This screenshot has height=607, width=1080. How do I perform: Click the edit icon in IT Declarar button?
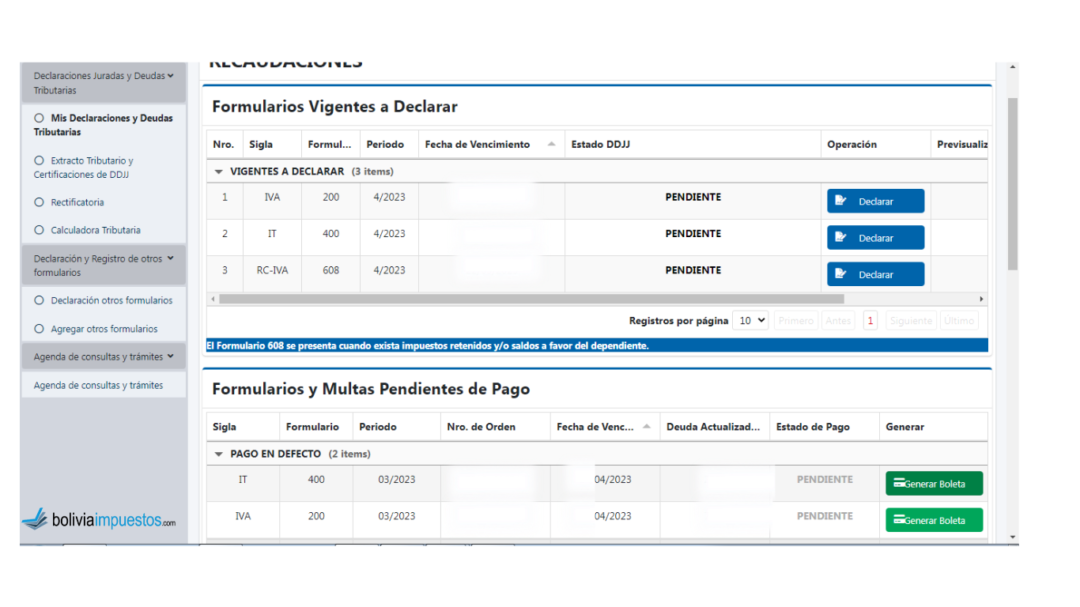pyautogui.click(x=841, y=238)
